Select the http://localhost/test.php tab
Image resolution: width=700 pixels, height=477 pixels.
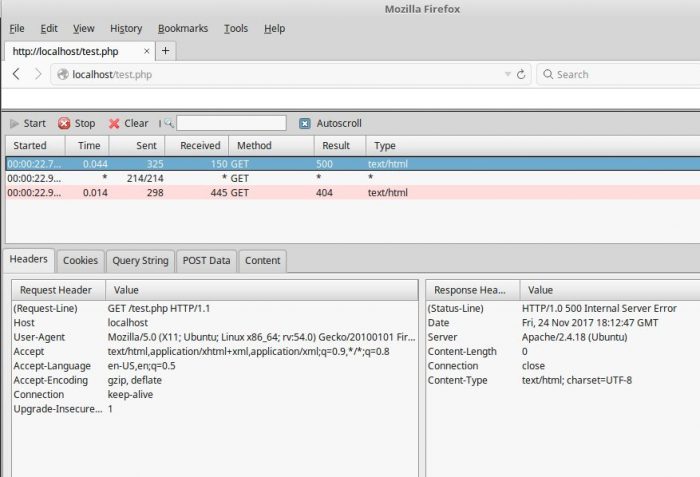pos(79,51)
